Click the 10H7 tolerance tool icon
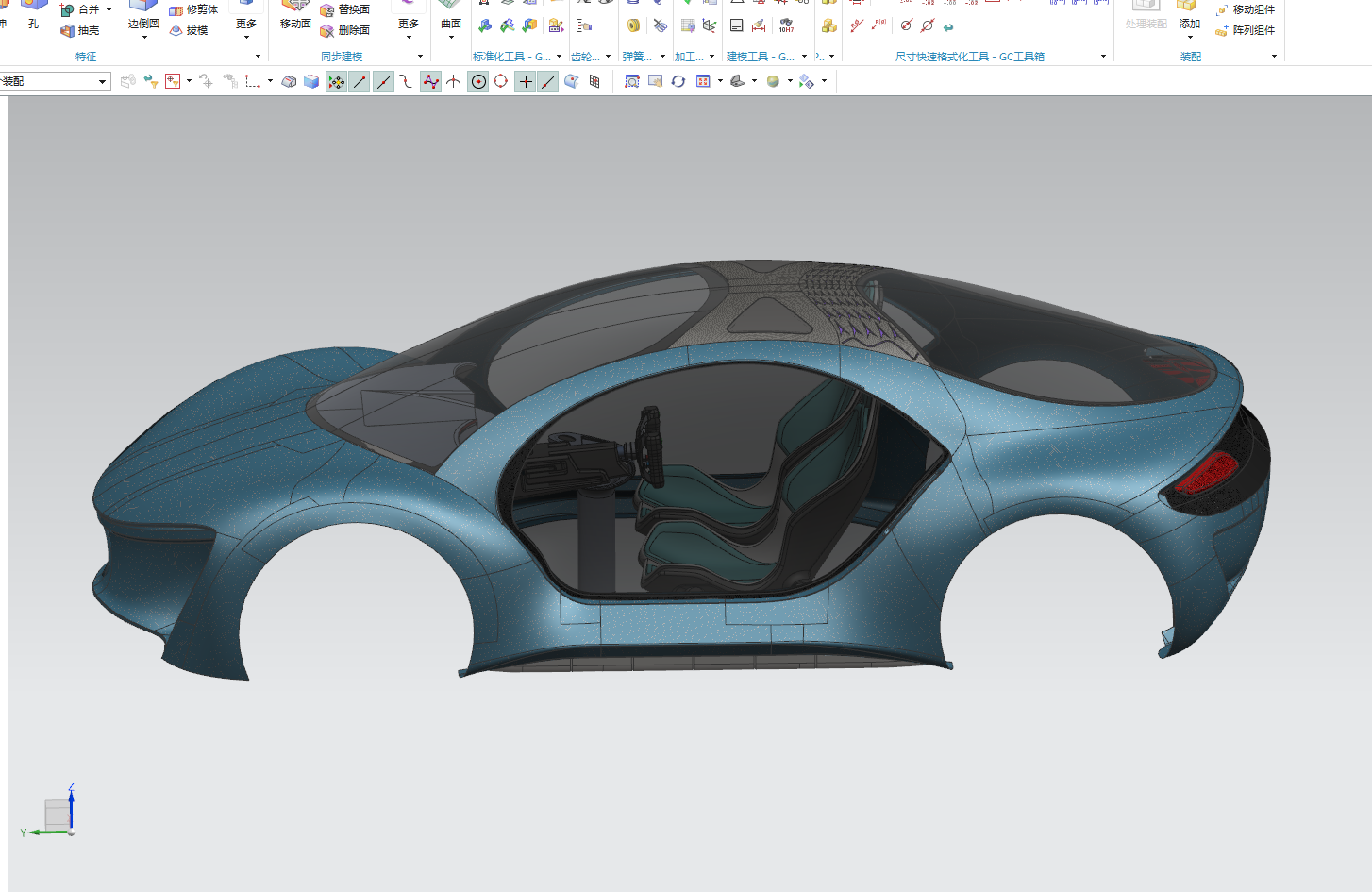Screen dimensions: 1372x892 tap(786, 25)
